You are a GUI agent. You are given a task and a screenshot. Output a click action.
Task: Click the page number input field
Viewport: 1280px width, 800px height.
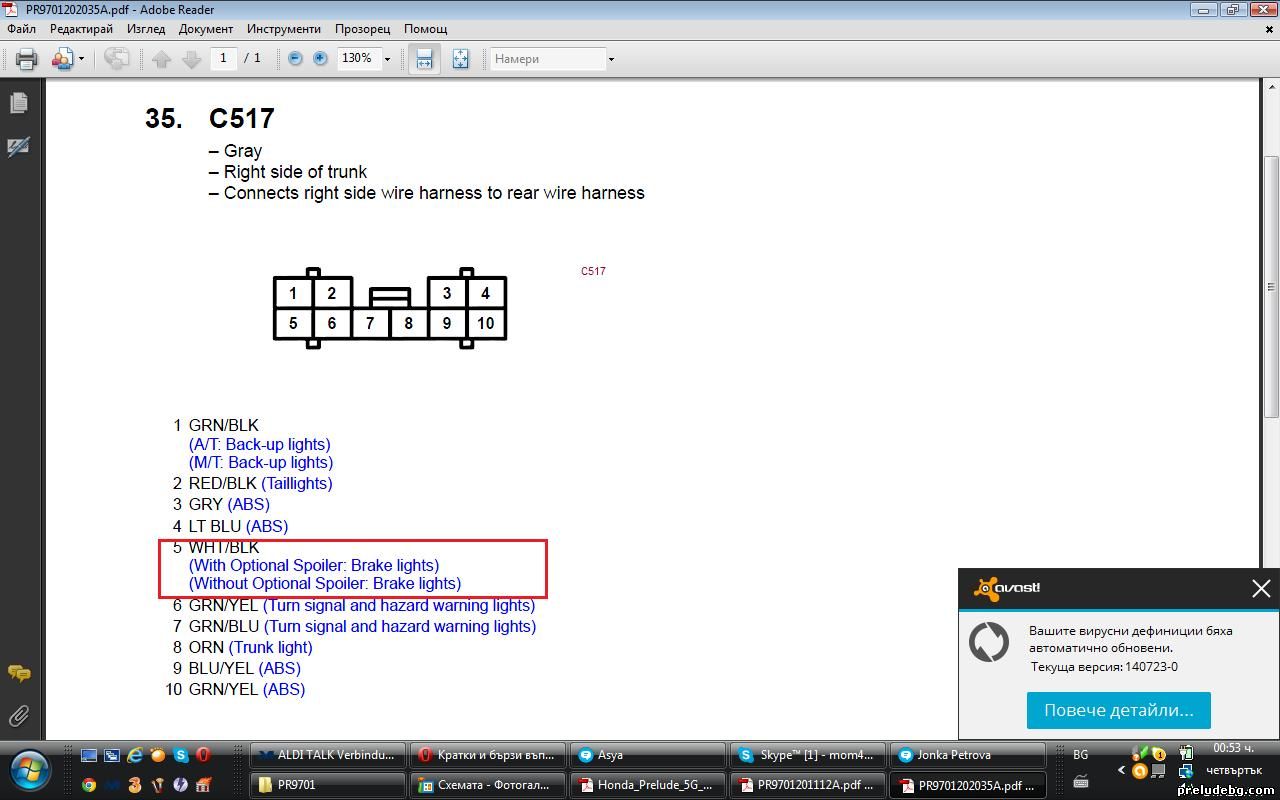coord(223,59)
